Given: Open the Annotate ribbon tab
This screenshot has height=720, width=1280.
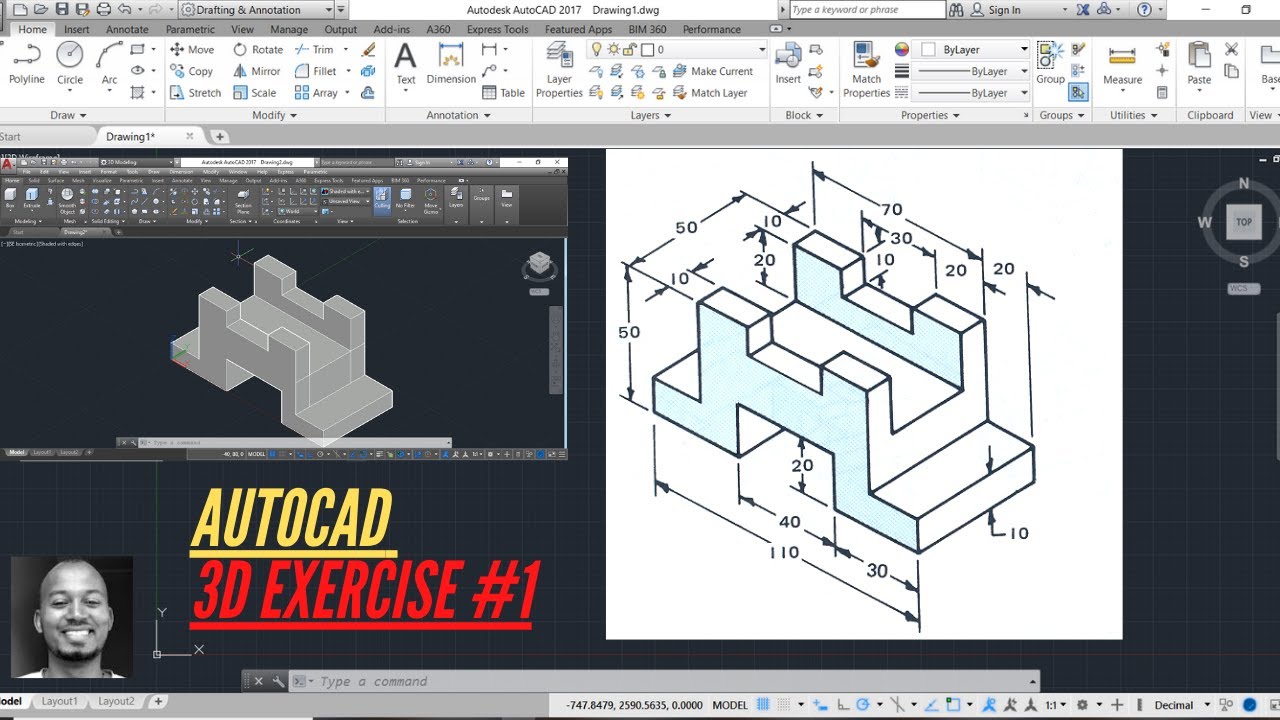Looking at the screenshot, I should click(127, 29).
